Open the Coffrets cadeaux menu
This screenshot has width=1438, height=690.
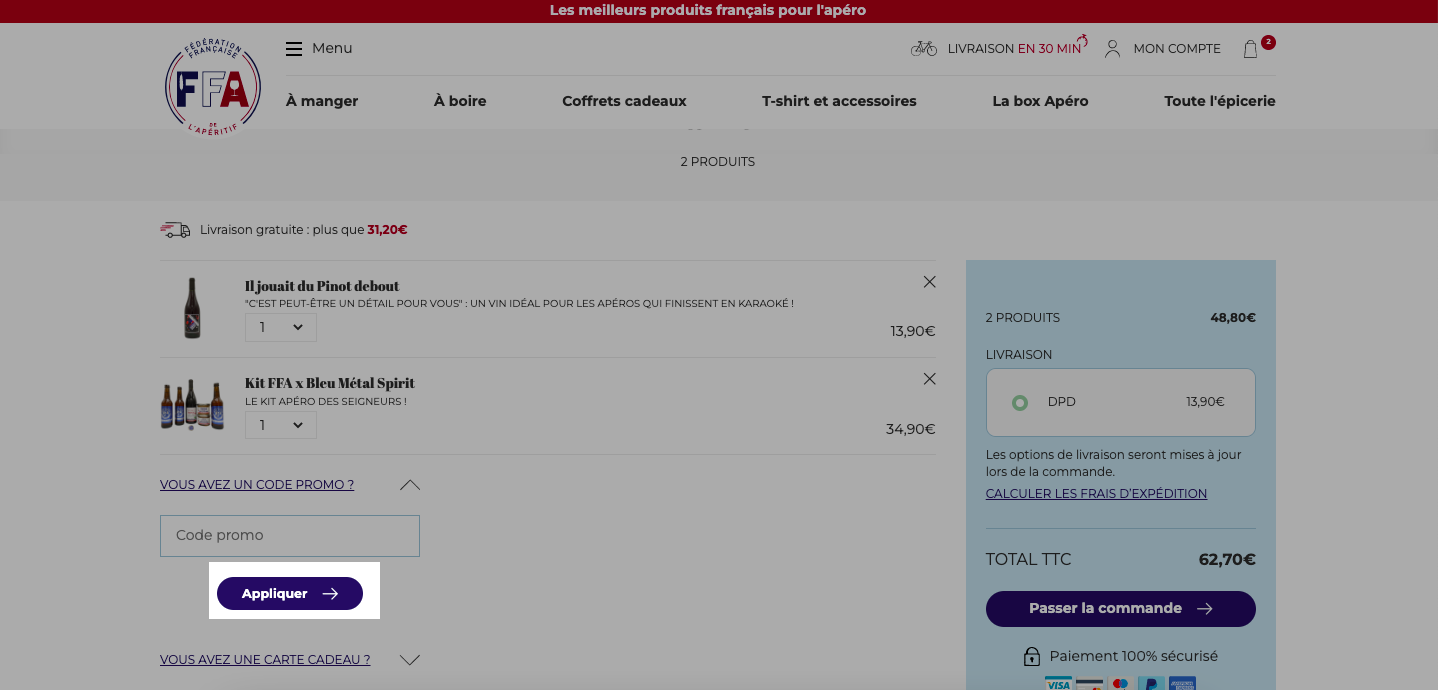point(624,101)
